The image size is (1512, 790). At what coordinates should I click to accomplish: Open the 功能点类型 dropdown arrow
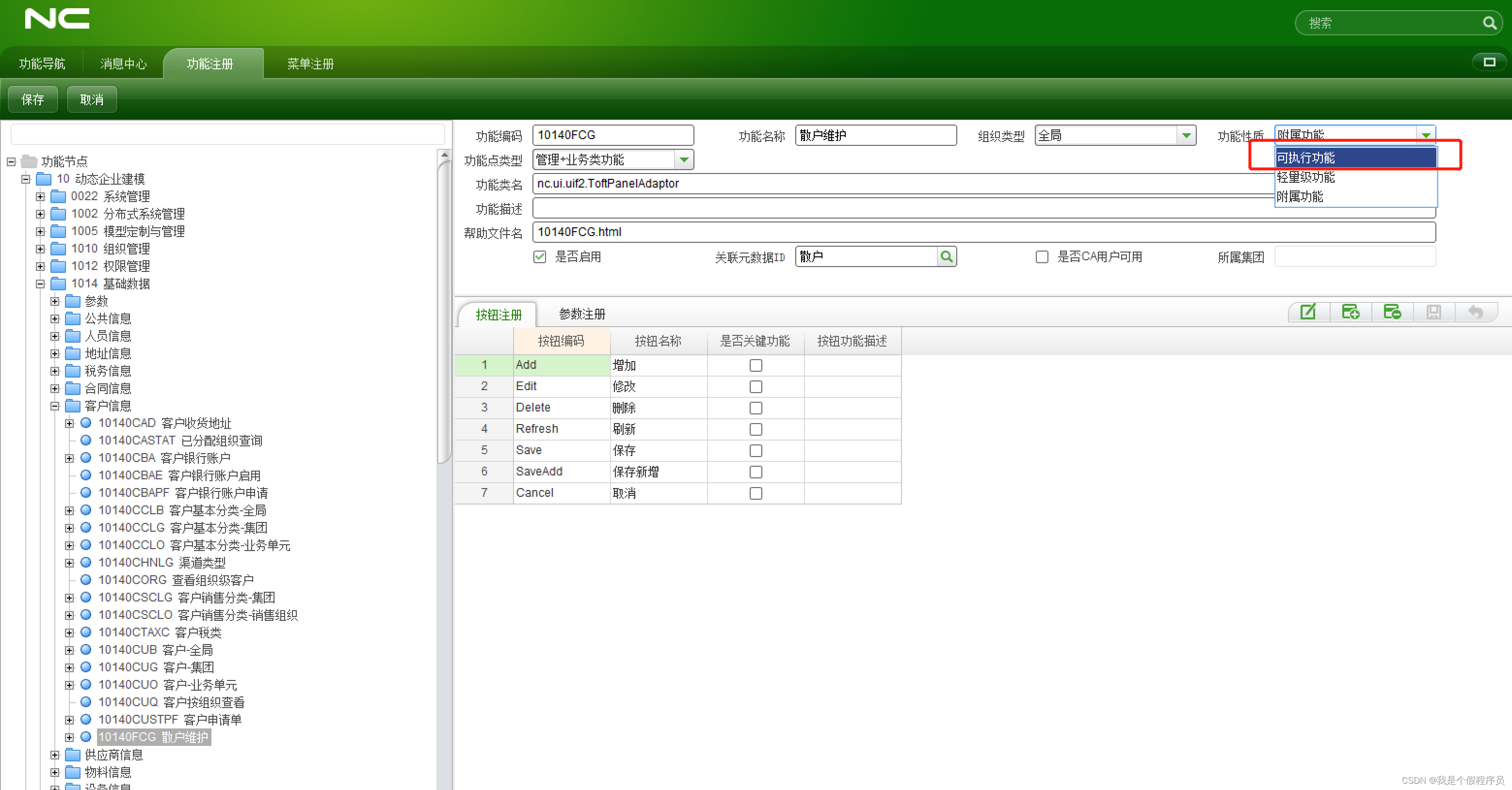[x=683, y=159]
